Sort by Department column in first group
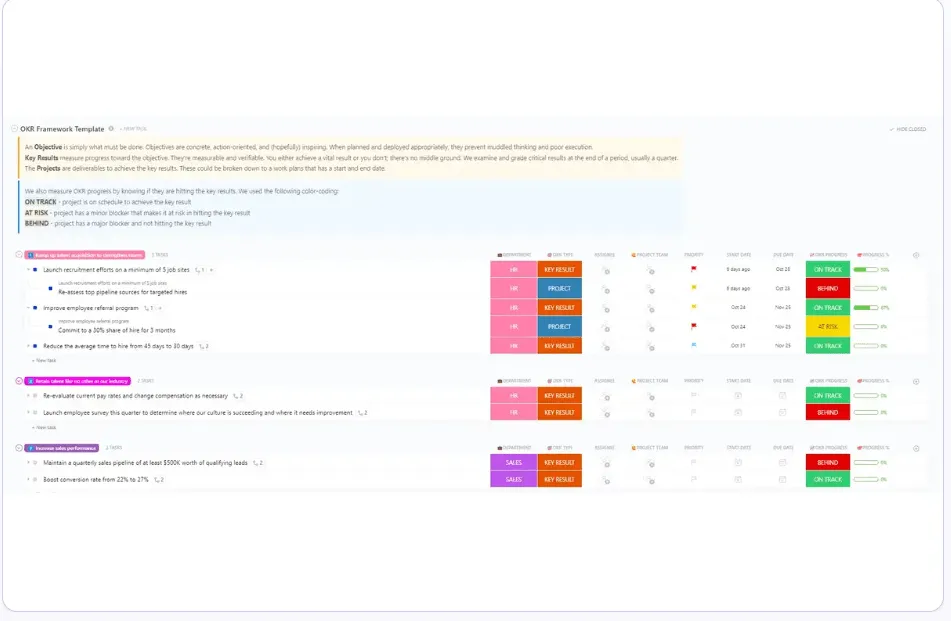 point(514,255)
